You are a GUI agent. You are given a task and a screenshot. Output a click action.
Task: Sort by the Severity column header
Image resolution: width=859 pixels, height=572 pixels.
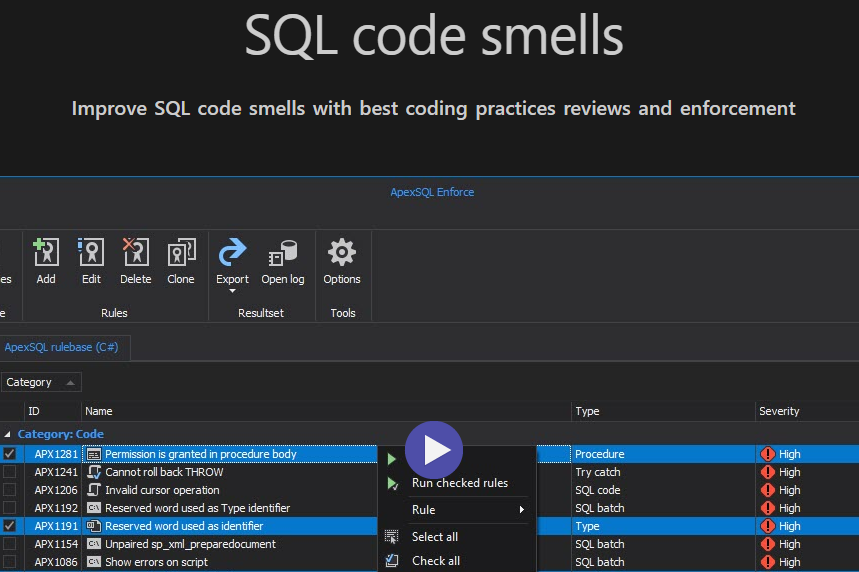779,411
